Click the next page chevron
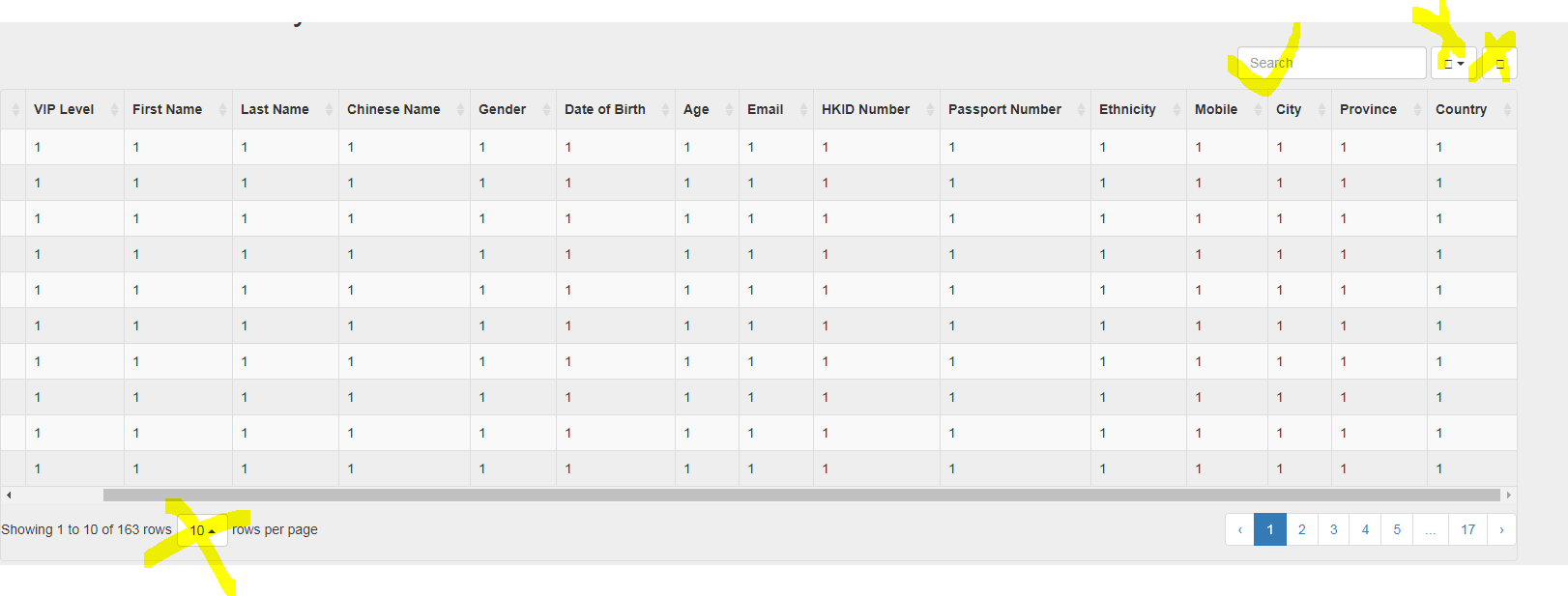Image resolution: width=1568 pixels, height=596 pixels. pyautogui.click(x=1500, y=529)
